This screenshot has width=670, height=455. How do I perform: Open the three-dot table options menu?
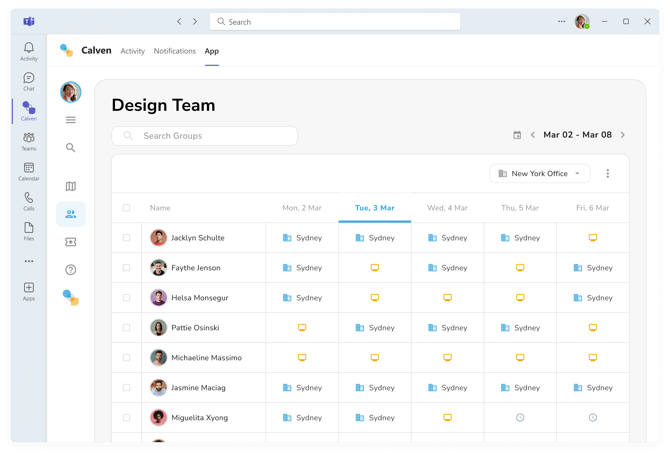pos(607,174)
